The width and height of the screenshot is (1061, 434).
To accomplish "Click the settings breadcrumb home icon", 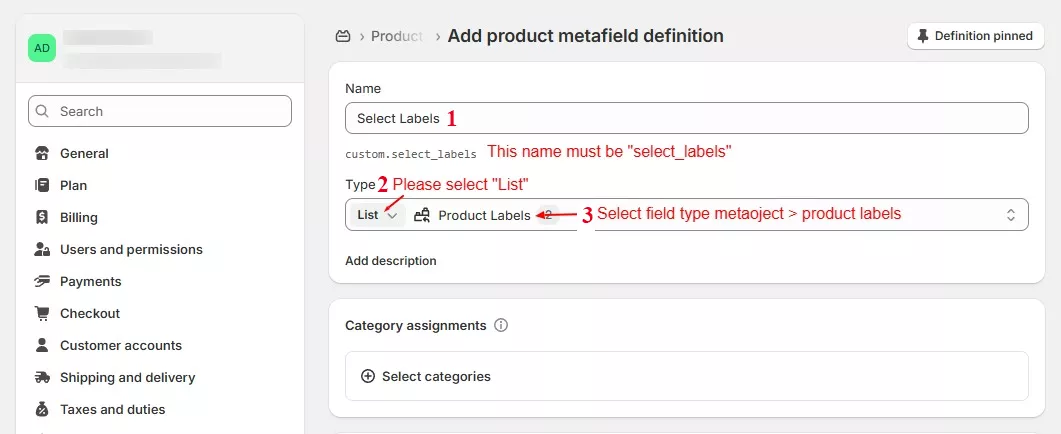I will click(x=343, y=36).
